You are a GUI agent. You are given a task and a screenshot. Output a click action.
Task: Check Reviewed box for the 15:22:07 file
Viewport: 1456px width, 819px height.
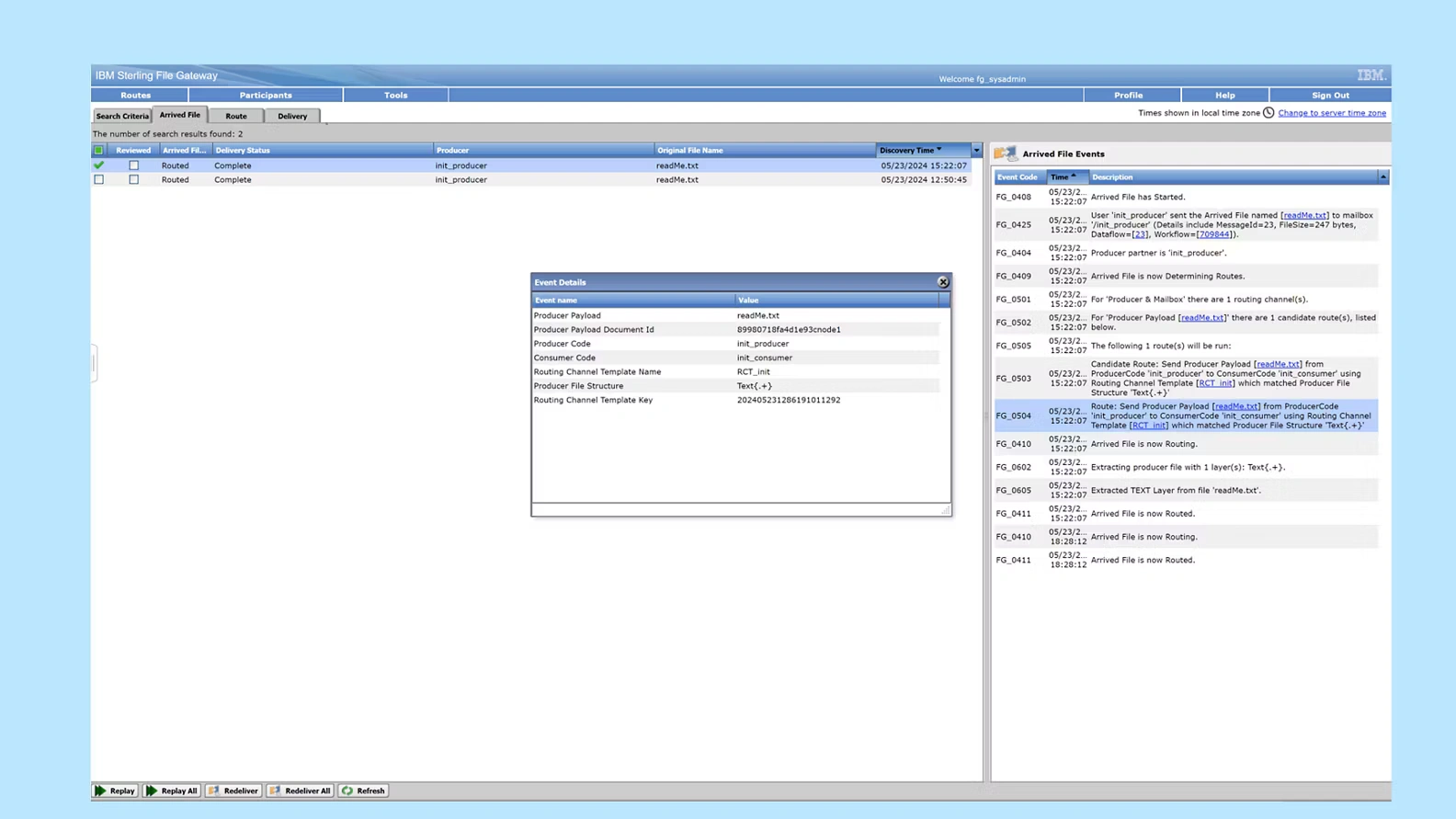[133, 165]
